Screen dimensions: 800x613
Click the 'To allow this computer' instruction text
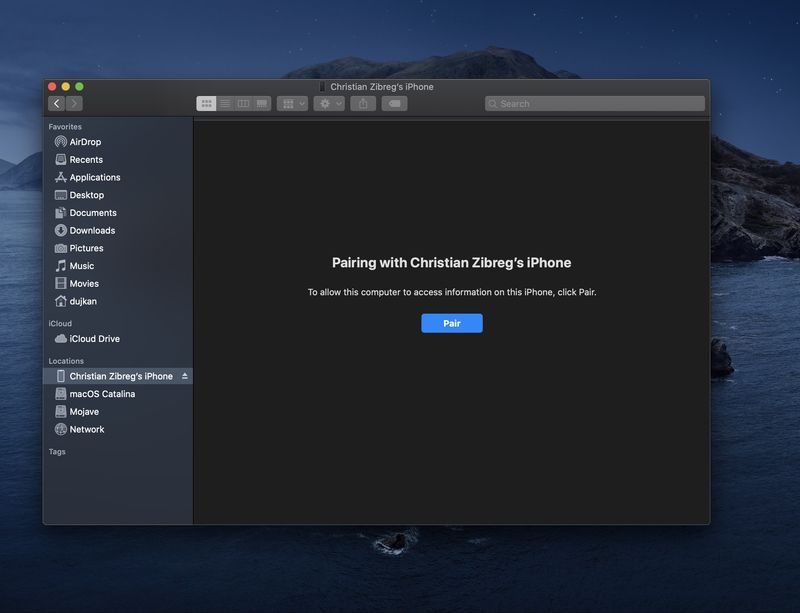click(452, 292)
